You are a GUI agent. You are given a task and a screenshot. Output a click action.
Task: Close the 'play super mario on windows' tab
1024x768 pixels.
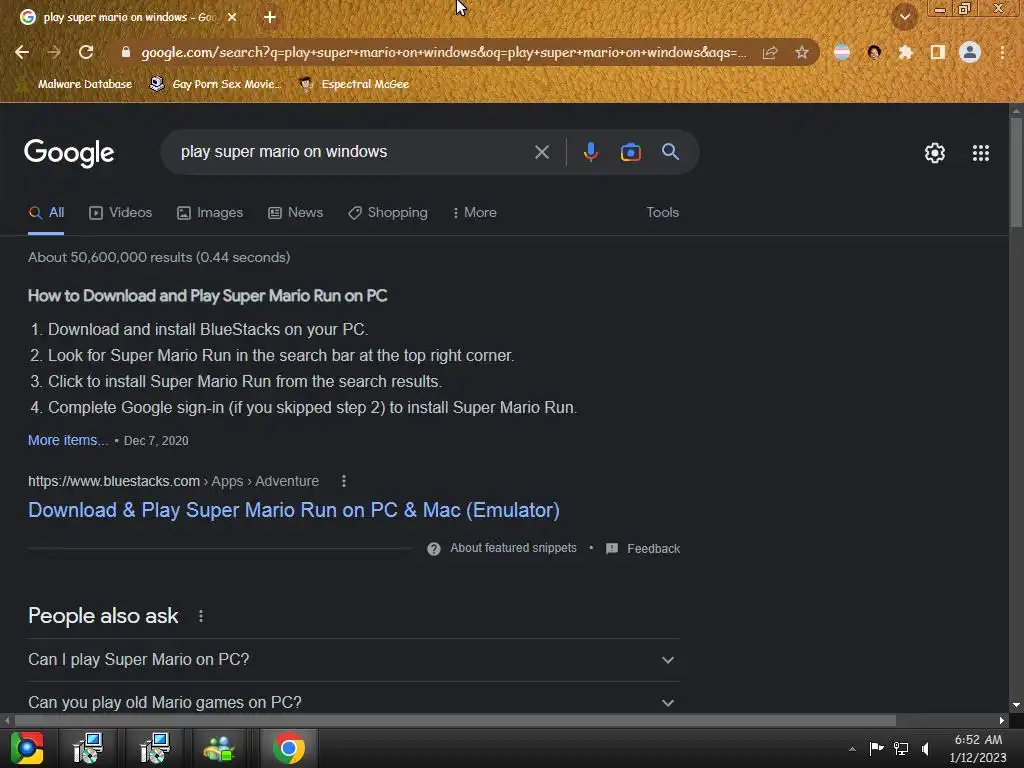(x=232, y=17)
